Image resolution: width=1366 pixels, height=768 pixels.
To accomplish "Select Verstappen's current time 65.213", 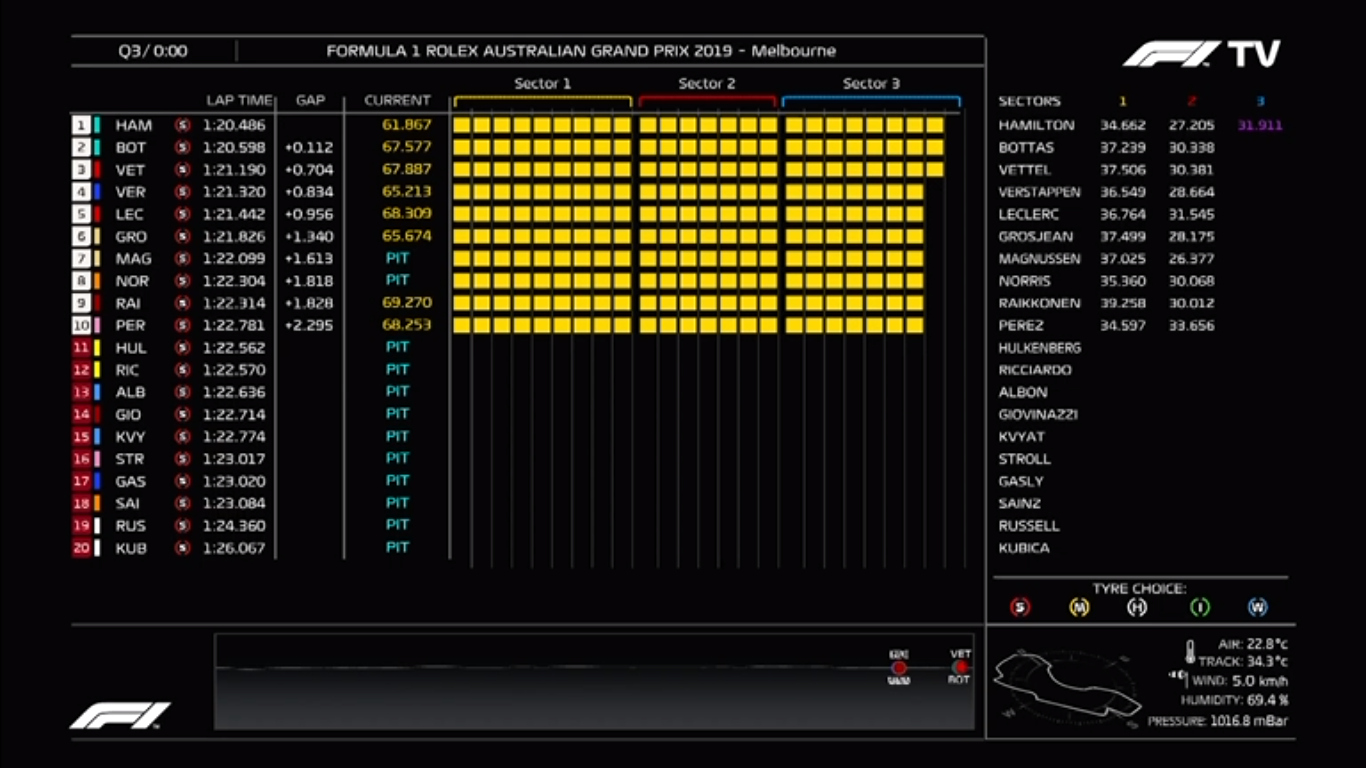I will click(x=407, y=192).
